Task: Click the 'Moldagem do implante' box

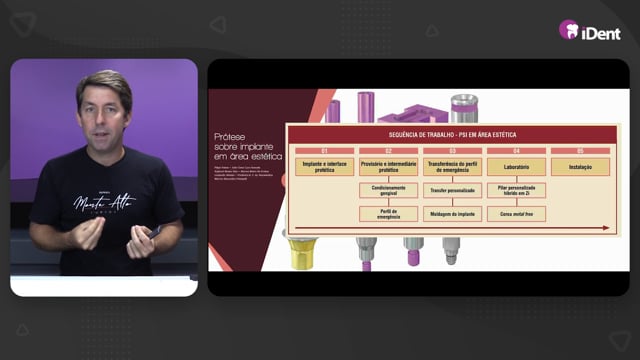Action: click(x=452, y=214)
